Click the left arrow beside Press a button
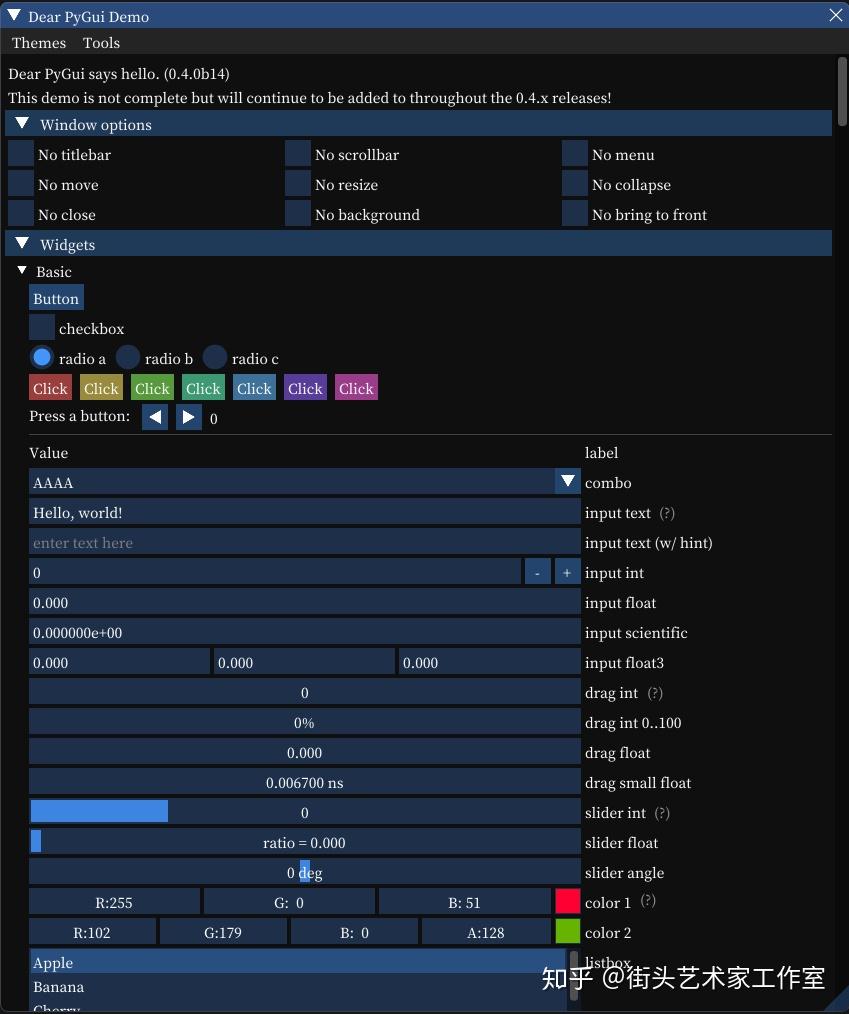Viewport: 849px width, 1014px height. coord(155,417)
